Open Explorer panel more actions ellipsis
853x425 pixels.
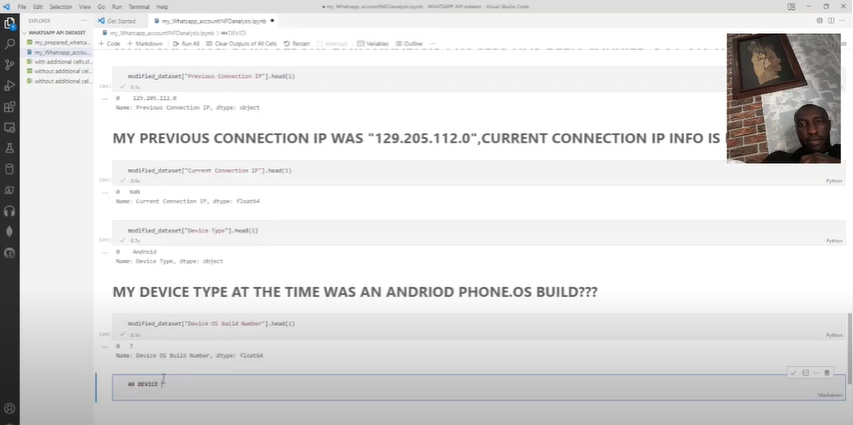point(86,20)
